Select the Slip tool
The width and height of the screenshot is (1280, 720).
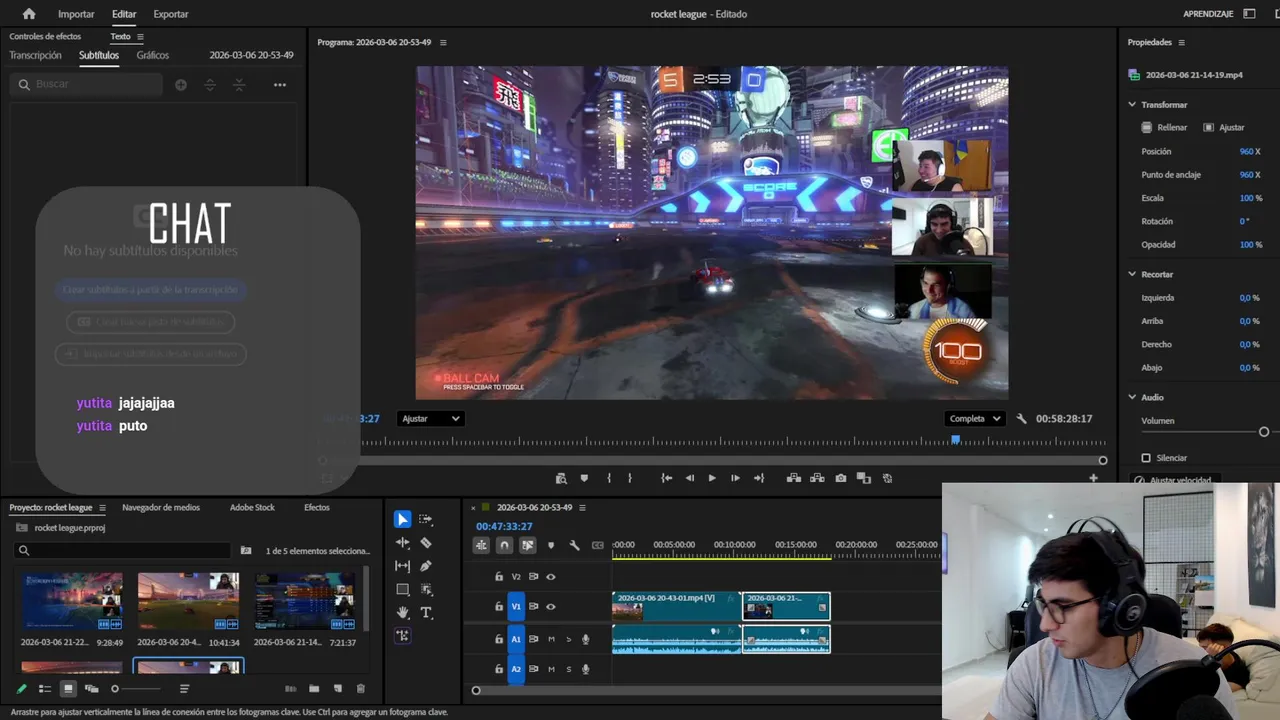pyautogui.click(x=402, y=566)
